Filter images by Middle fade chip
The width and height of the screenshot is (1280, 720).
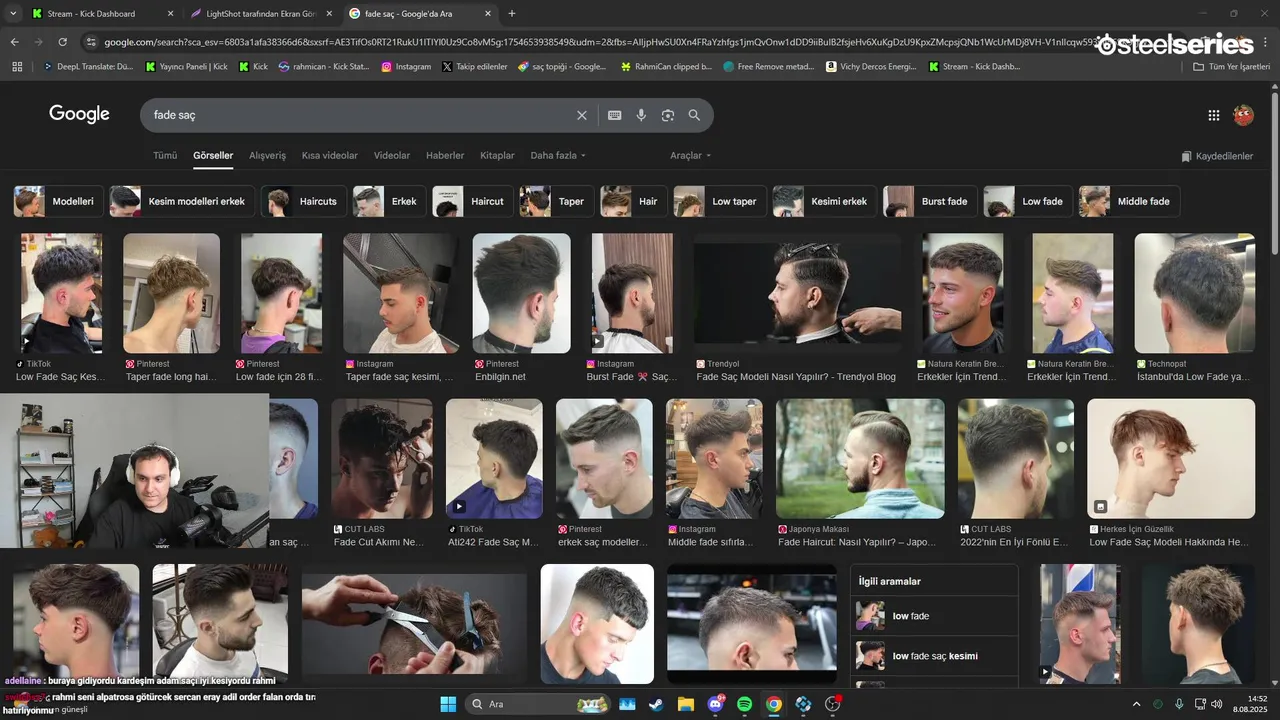[1129, 201]
